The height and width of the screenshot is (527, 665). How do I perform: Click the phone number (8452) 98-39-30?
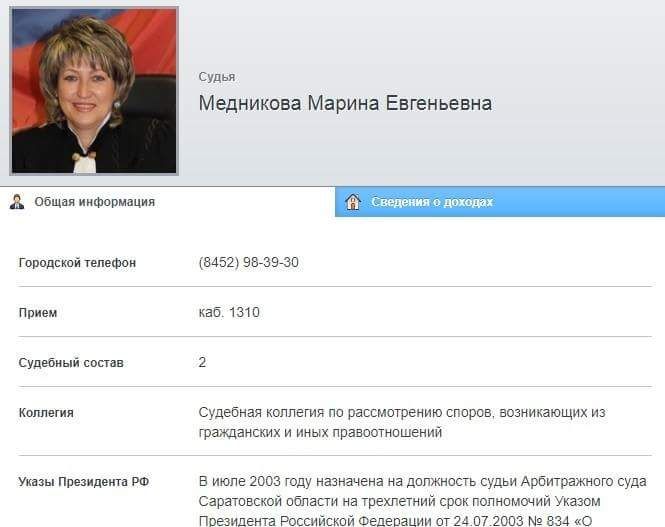[249, 262]
